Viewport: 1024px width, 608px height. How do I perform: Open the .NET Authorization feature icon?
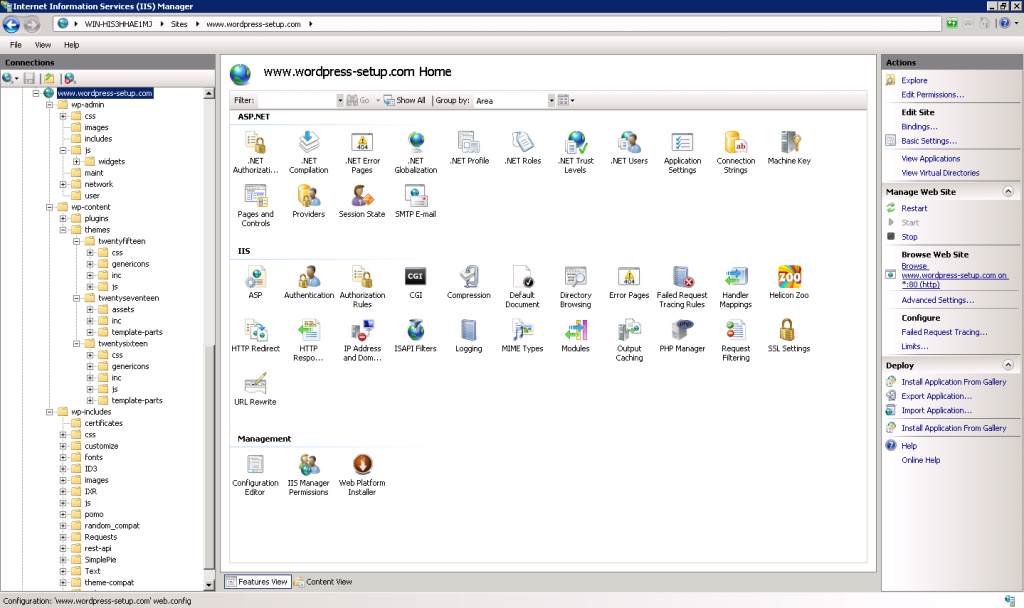(255, 152)
